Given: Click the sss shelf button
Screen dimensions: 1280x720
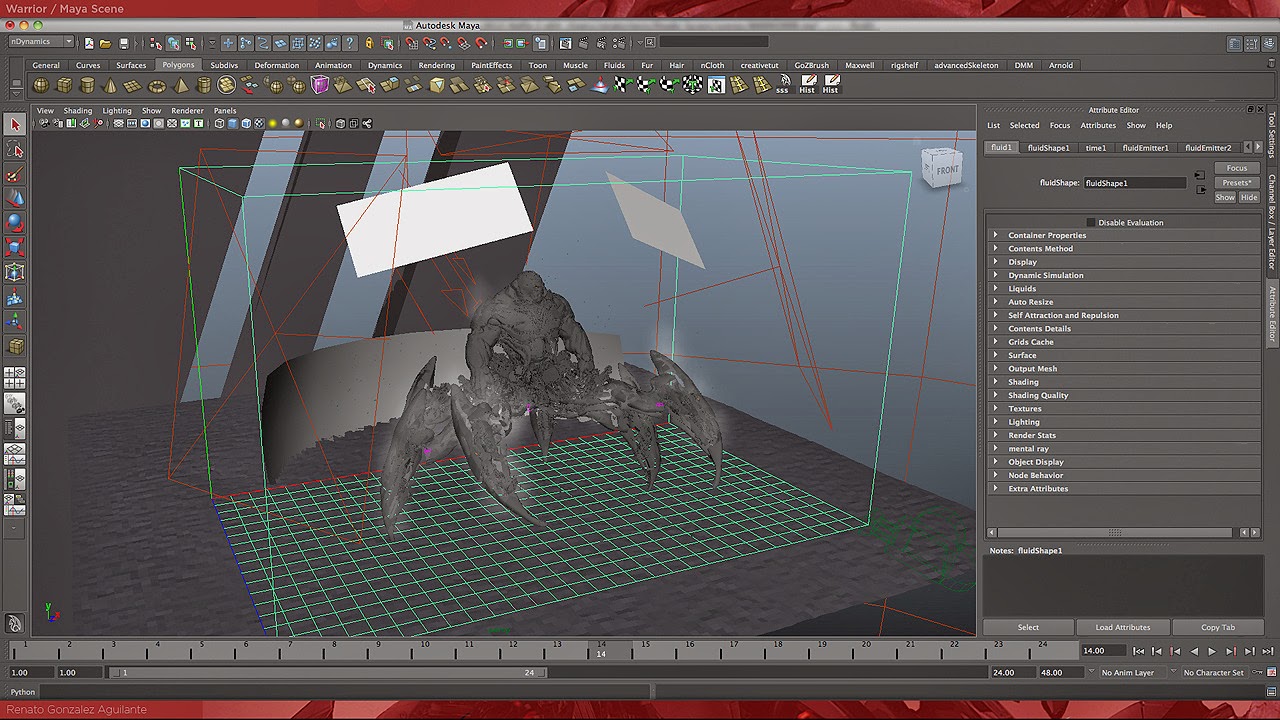Looking at the screenshot, I should pos(783,85).
